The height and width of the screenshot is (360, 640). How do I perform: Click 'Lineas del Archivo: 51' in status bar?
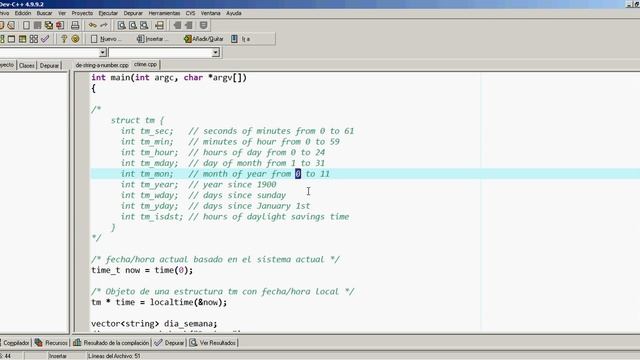(x=114, y=356)
